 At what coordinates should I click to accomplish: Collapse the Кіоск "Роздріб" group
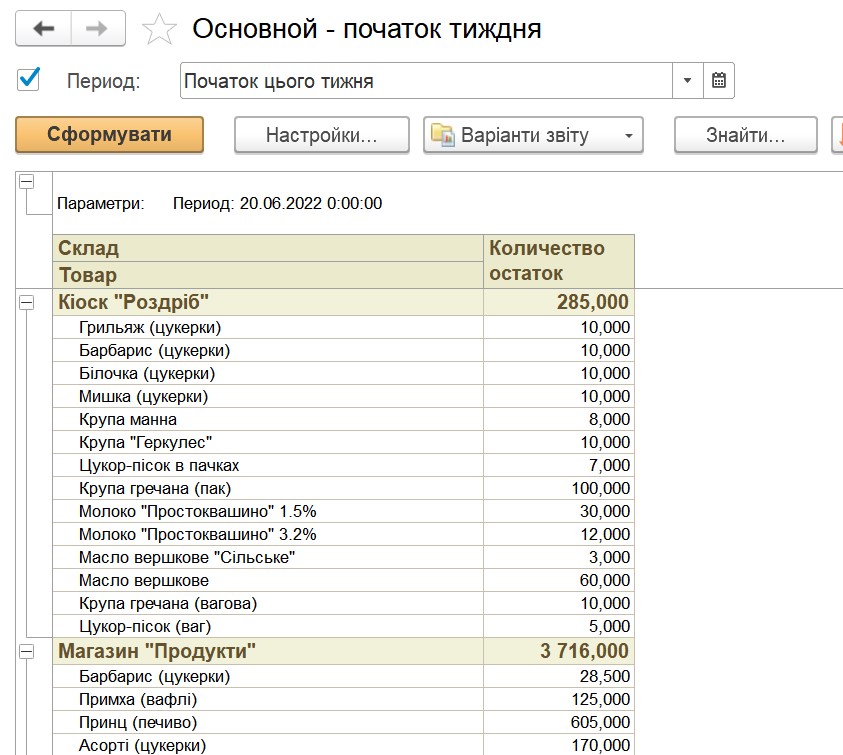(26, 303)
